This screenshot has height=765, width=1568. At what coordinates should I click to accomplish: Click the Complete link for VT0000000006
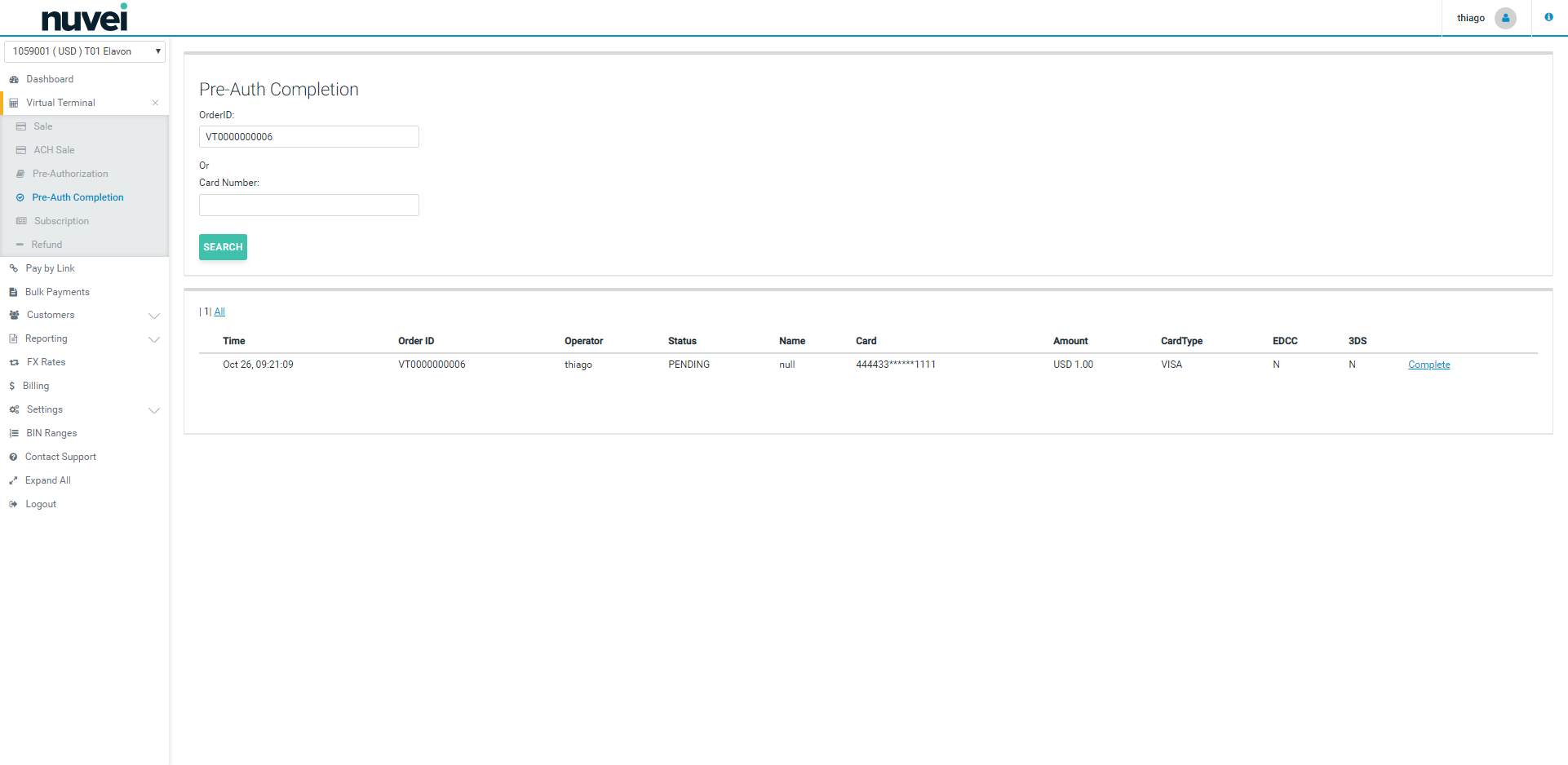pos(1428,365)
